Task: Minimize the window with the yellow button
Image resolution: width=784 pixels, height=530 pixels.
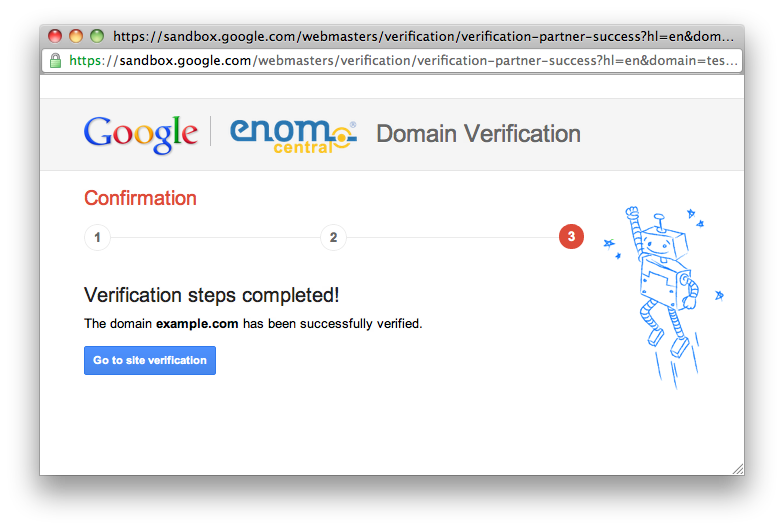Action: point(76,36)
